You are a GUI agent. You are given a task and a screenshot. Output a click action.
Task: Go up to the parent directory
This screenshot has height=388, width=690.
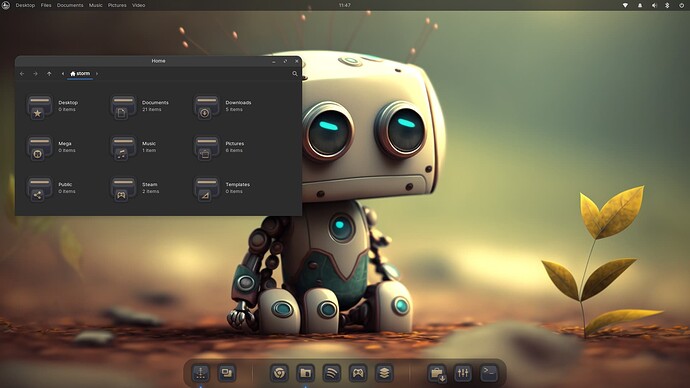tap(49, 73)
